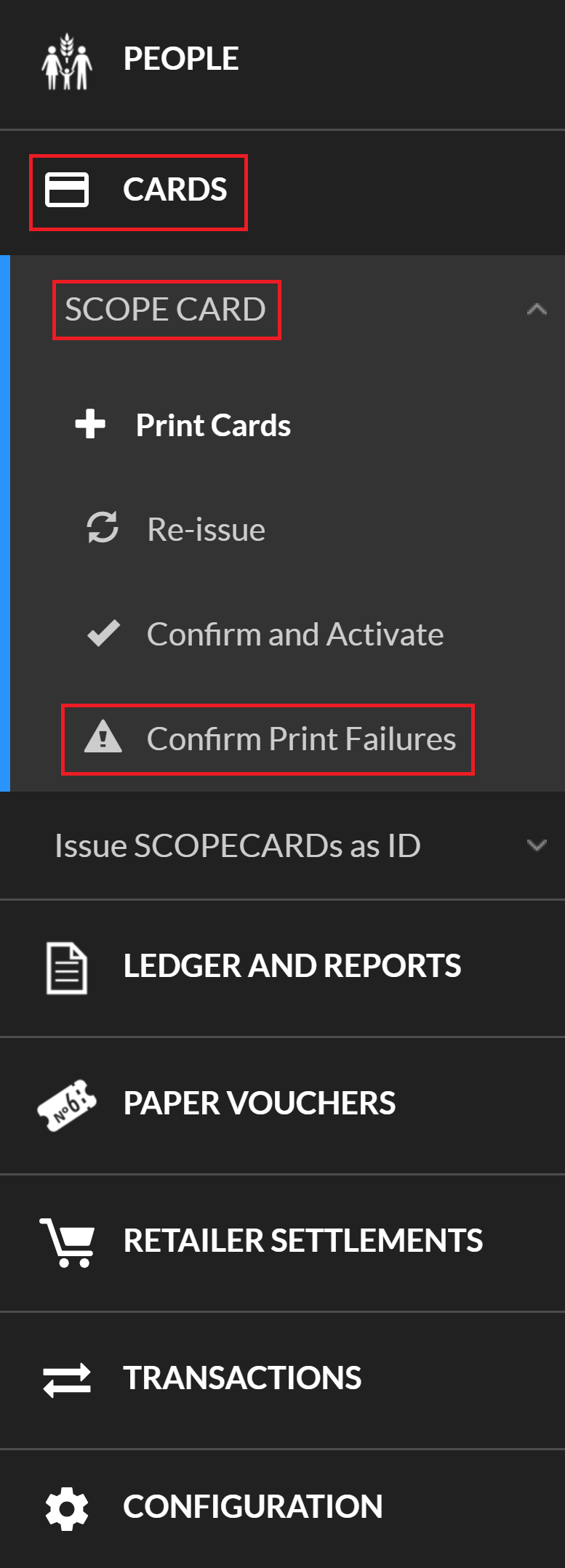
Task: Select the SCOPE CARD submenu header
Action: click(166, 310)
